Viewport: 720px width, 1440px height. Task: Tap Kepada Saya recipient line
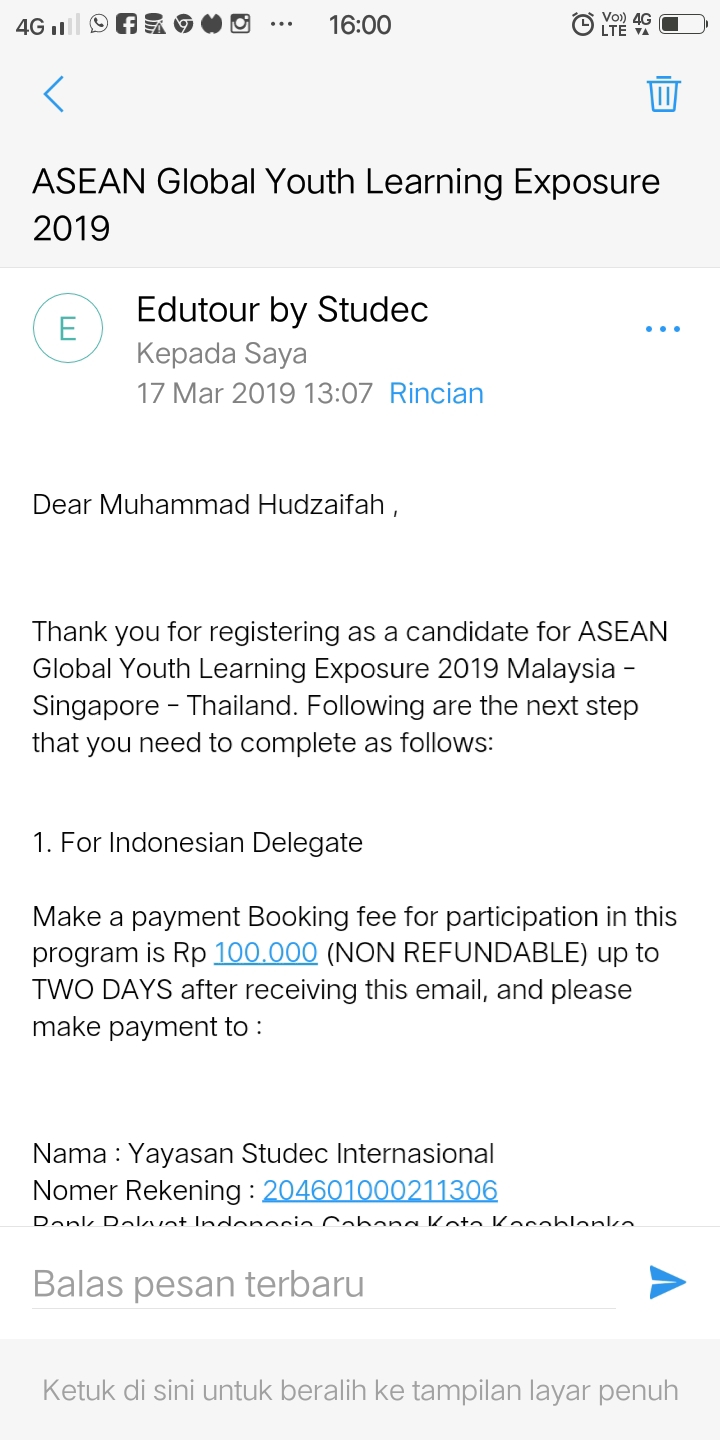click(221, 354)
